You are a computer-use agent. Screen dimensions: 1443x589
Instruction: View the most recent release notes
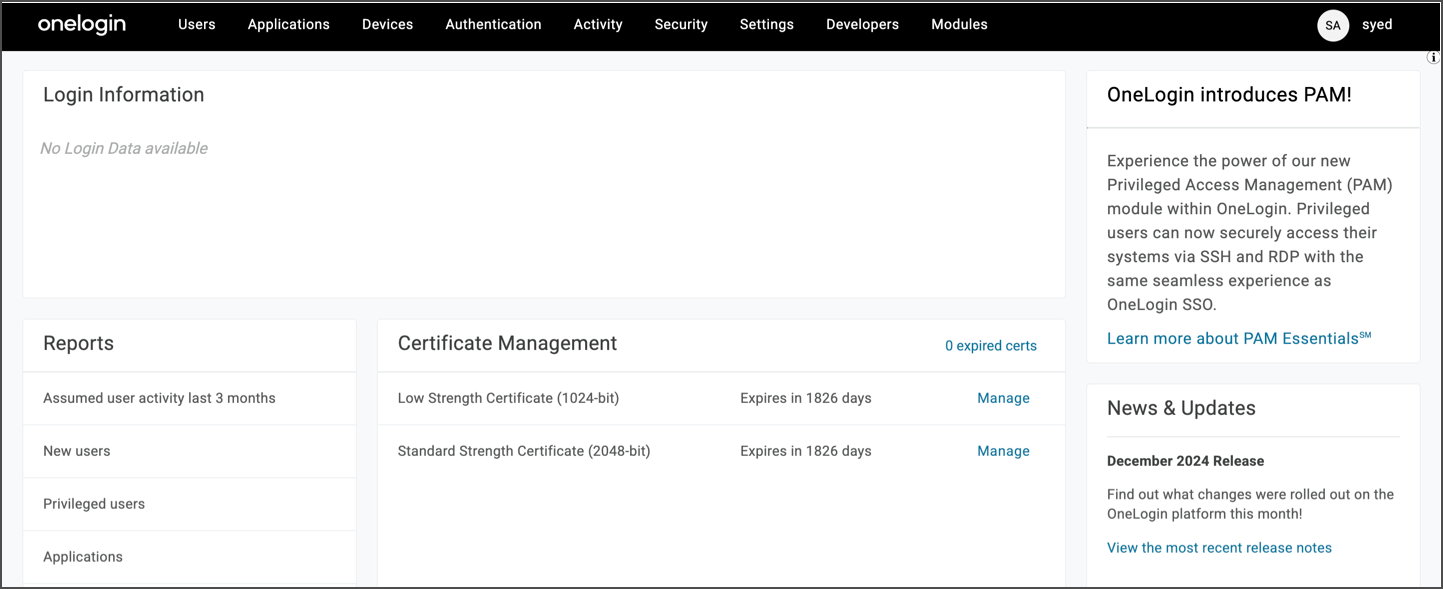pos(1219,548)
